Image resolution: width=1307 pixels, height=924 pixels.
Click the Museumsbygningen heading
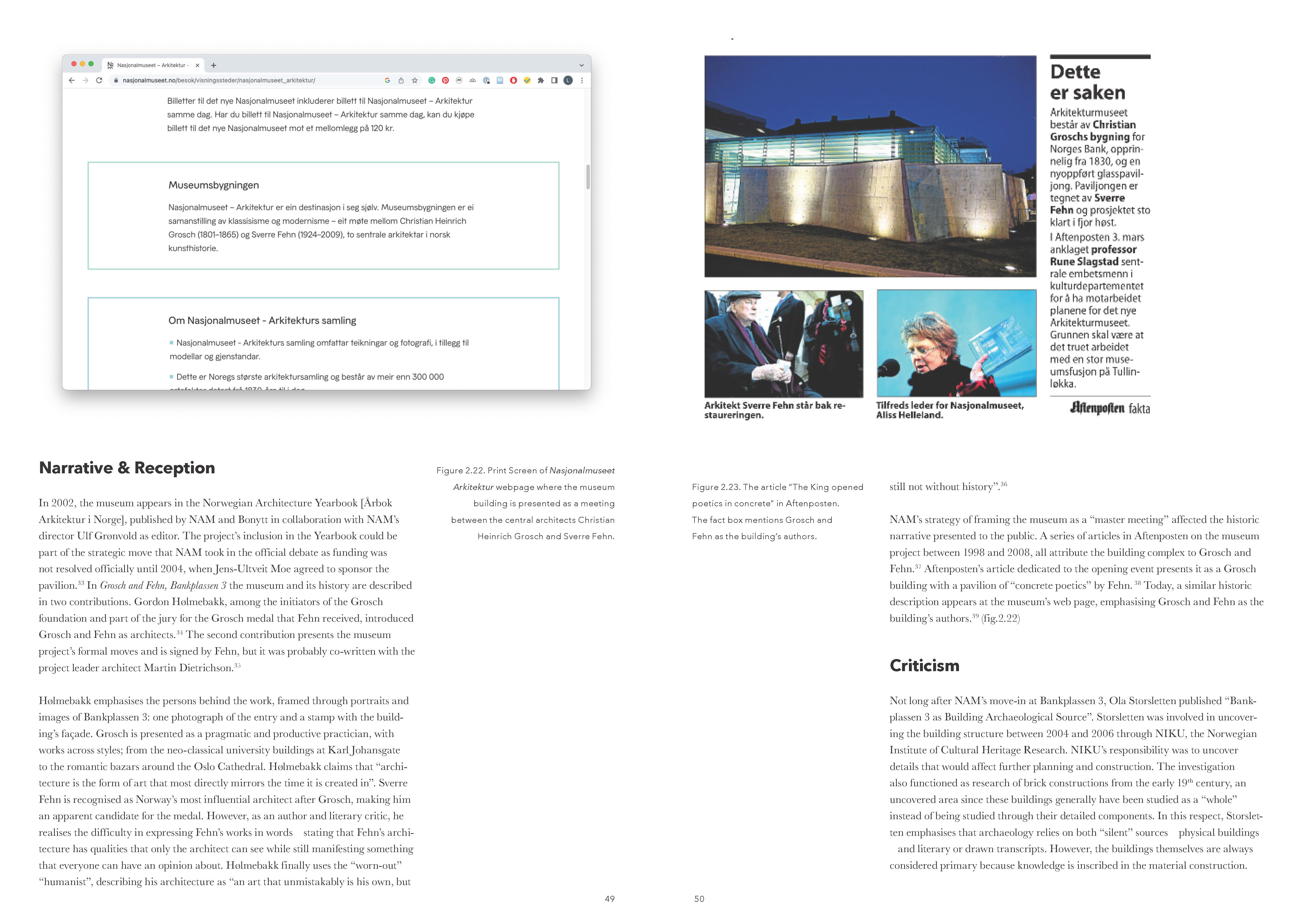(213, 185)
